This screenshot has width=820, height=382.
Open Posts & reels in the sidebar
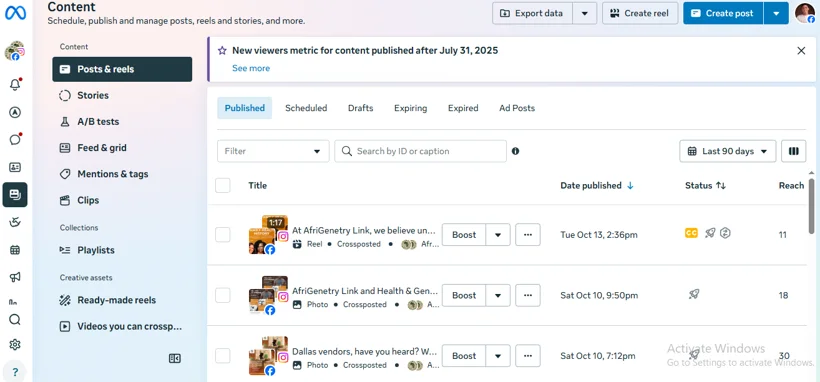(122, 69)
